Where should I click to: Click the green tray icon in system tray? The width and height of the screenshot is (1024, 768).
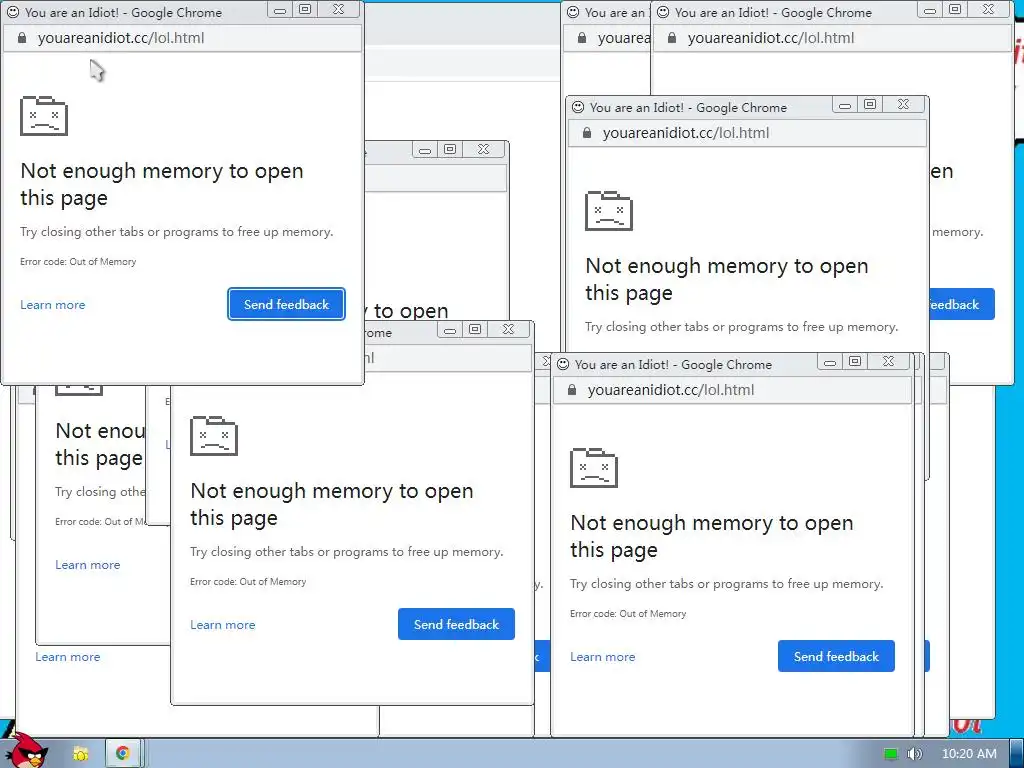pyautogui.click(x=890, y=754)
